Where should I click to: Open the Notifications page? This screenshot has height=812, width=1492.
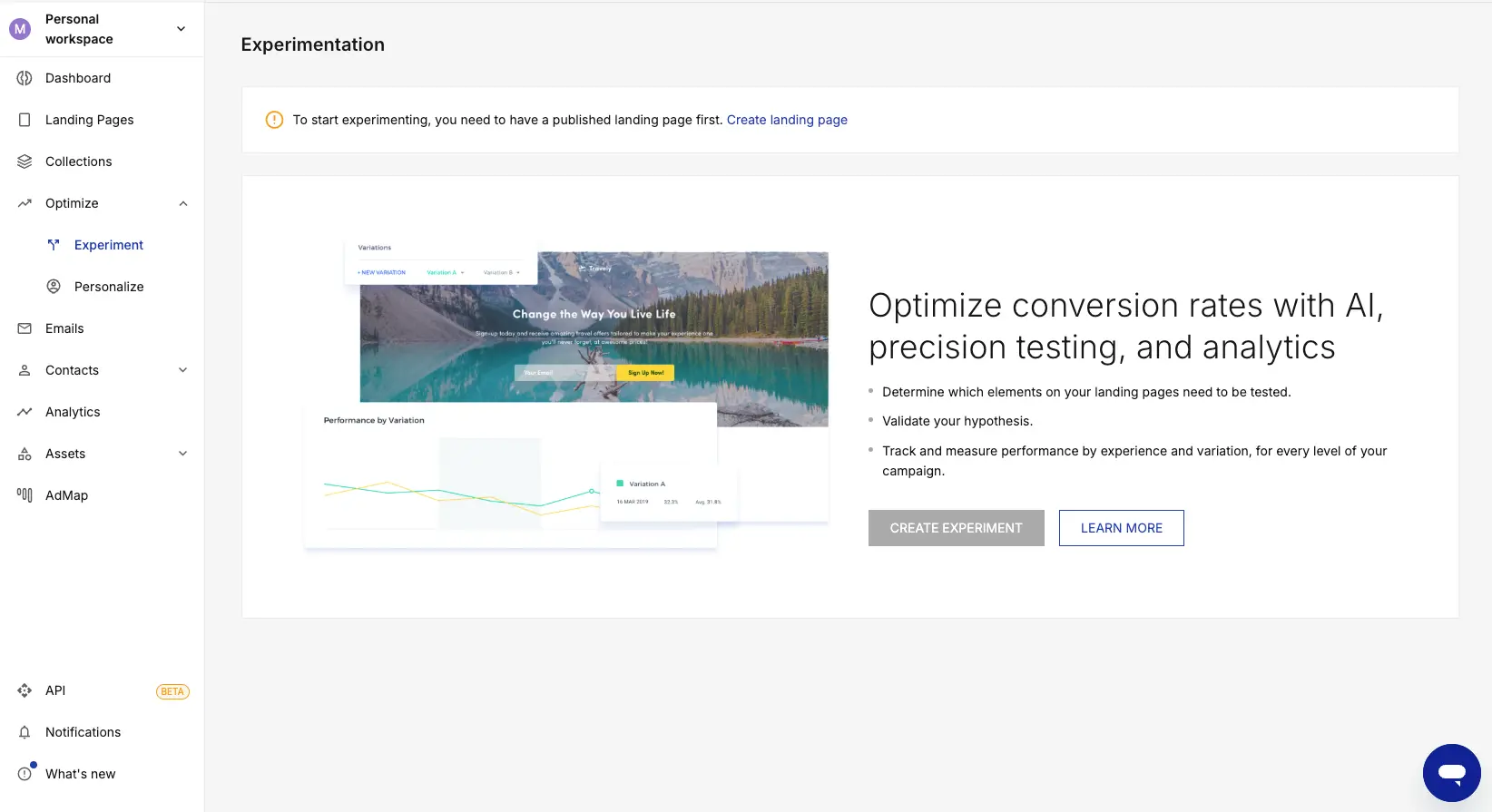[x=102, y=732]
